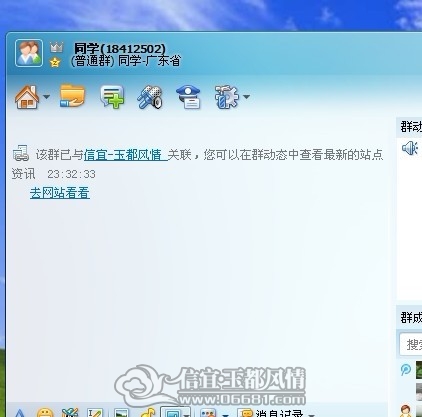Click the 去网站看看 link

point(60,193)
